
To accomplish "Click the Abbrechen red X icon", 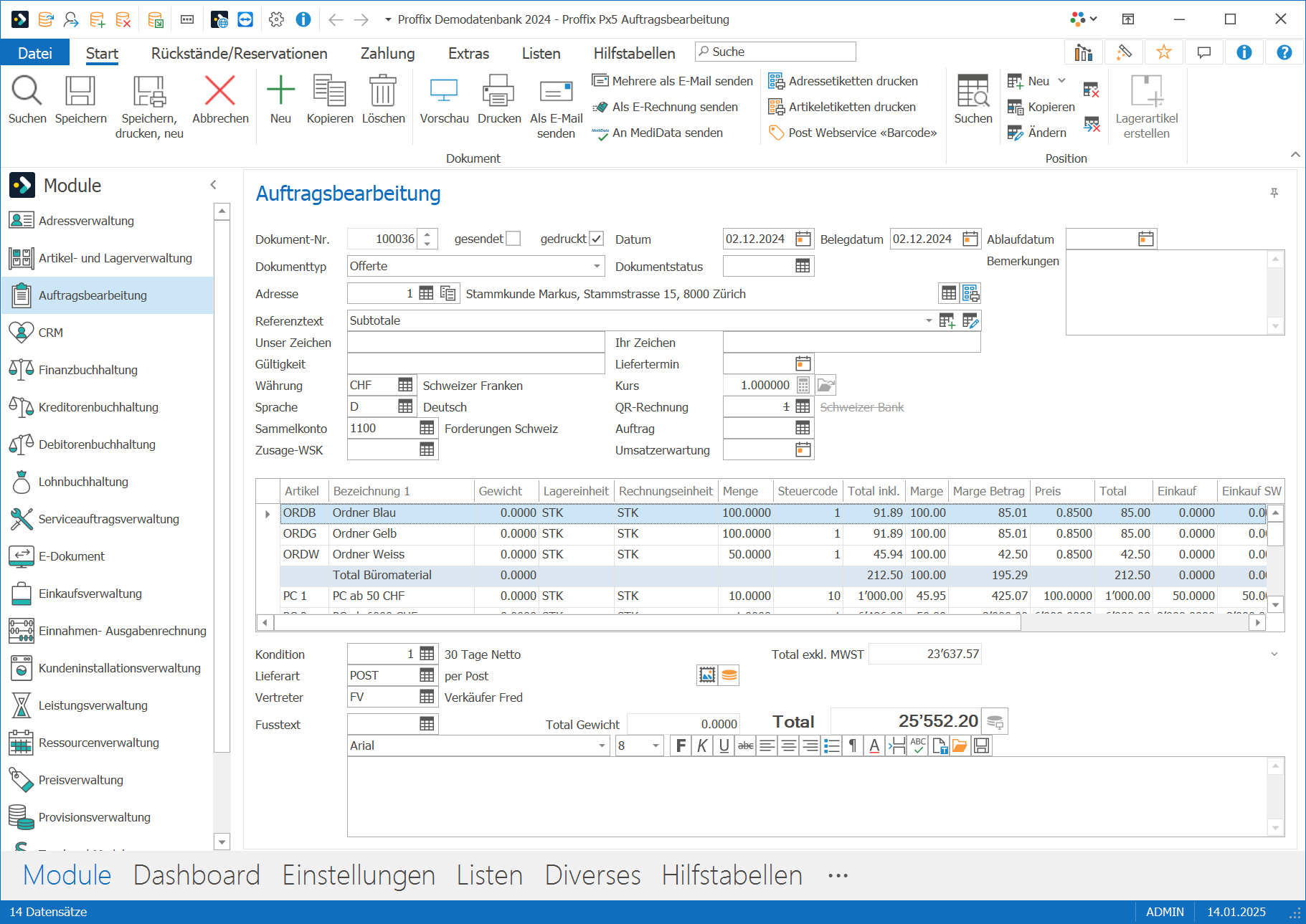I will [220, 91].
